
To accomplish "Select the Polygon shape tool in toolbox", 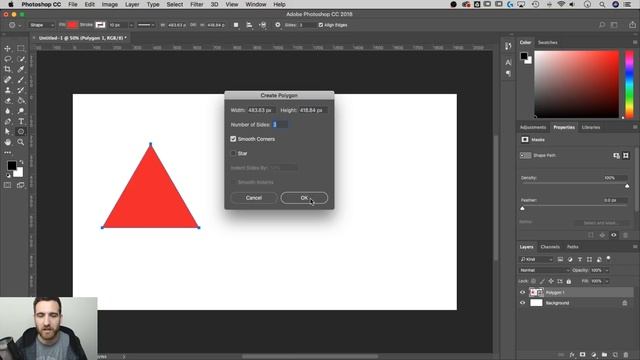I will [x=21, y=131].
